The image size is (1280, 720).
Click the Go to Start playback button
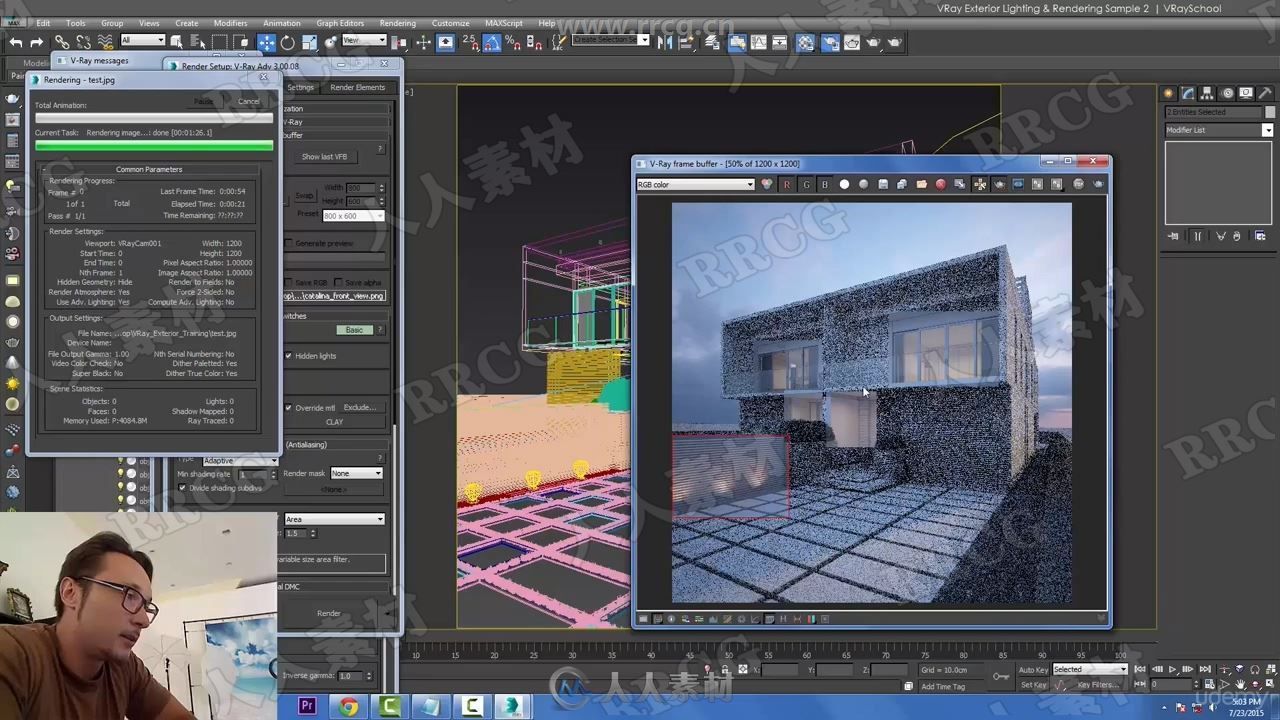point(1140,669)
